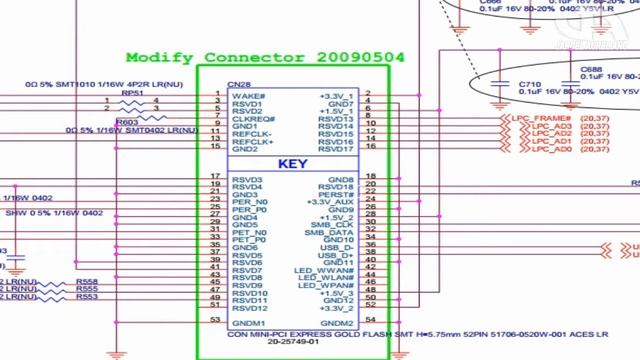Click the +3.3V_1 power pin label
Screen dimensions: 640x360
337,96
